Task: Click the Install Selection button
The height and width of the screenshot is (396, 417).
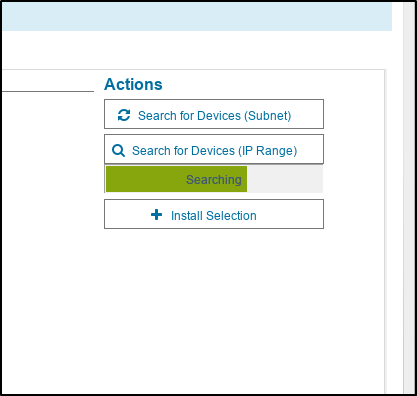Action: pos(214,214)
